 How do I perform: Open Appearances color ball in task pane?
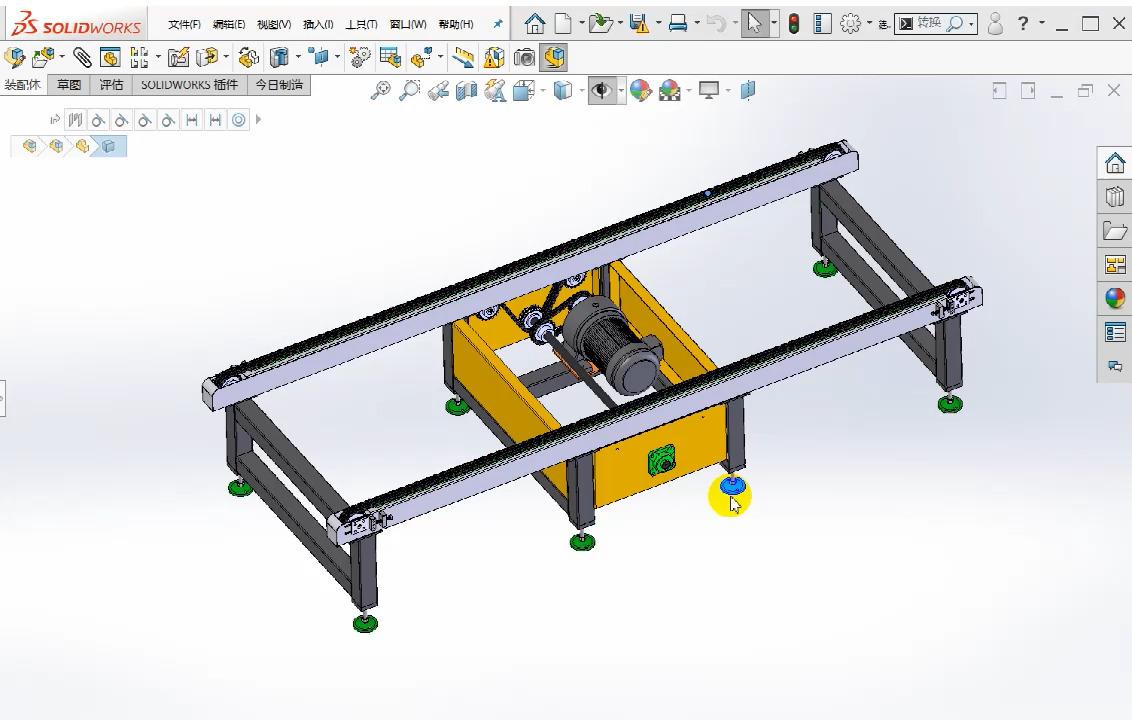pos(1115,298)
